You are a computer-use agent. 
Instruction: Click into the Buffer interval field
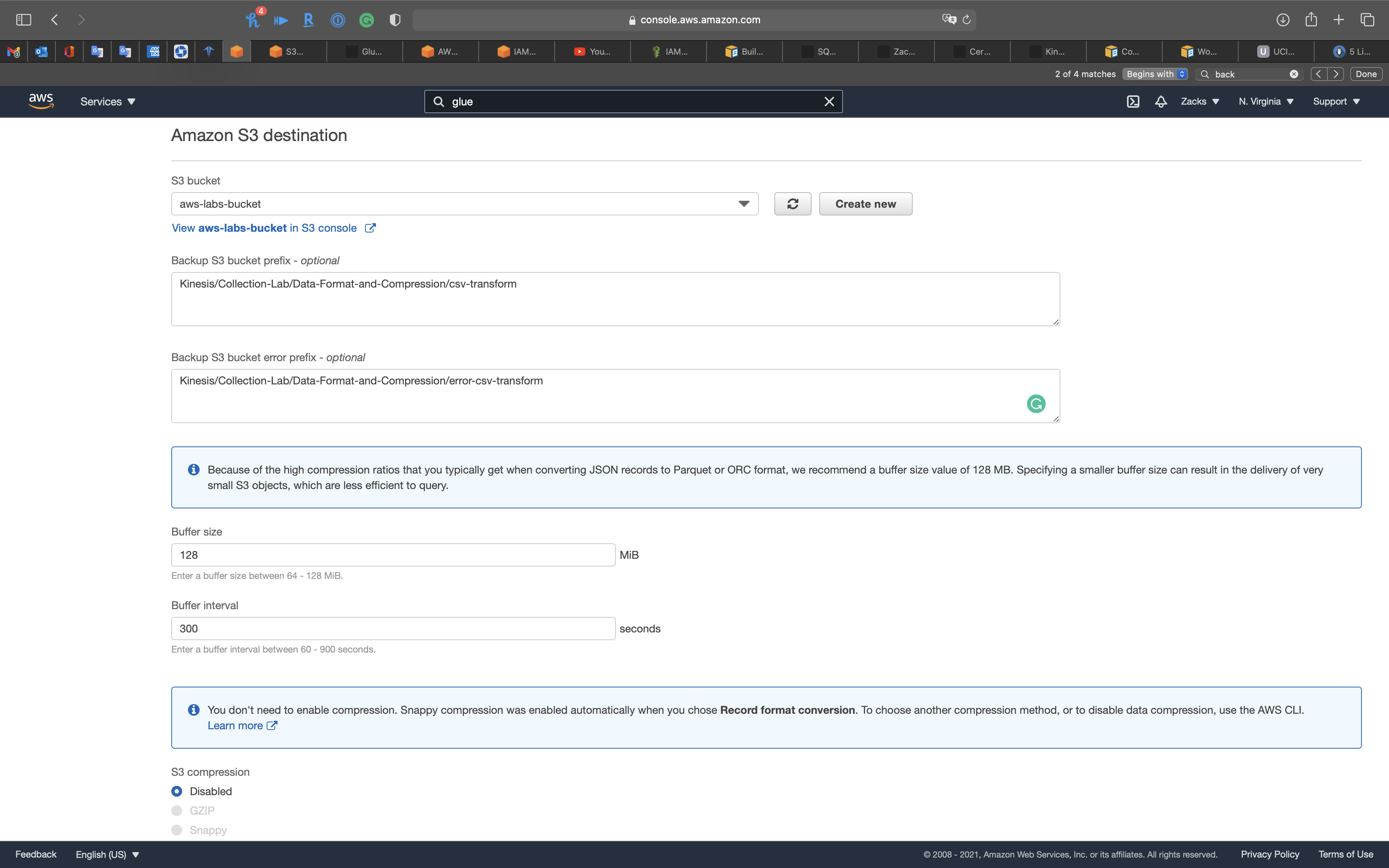click(393, 629)
